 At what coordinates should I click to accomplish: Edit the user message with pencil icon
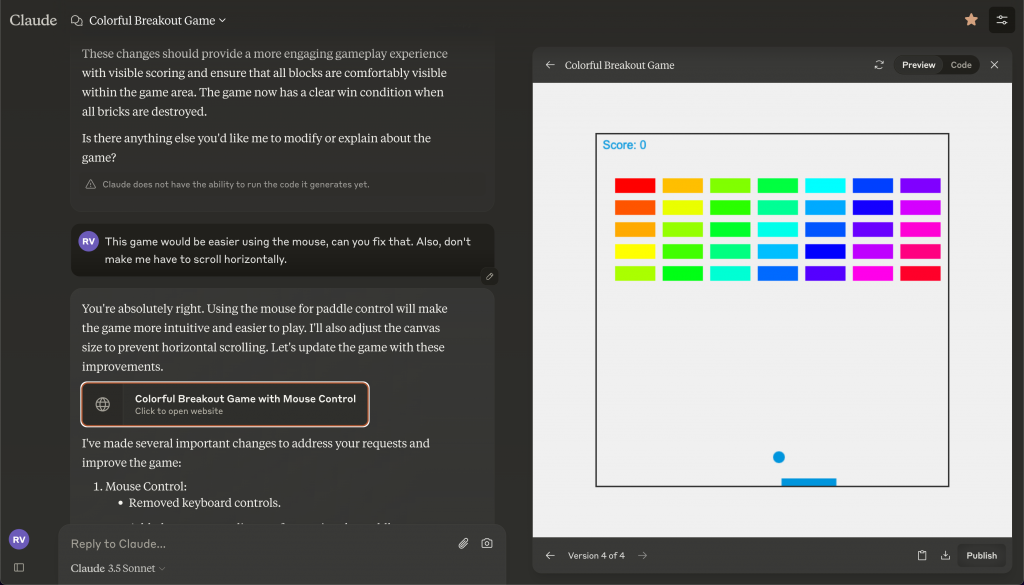point(489,276)
